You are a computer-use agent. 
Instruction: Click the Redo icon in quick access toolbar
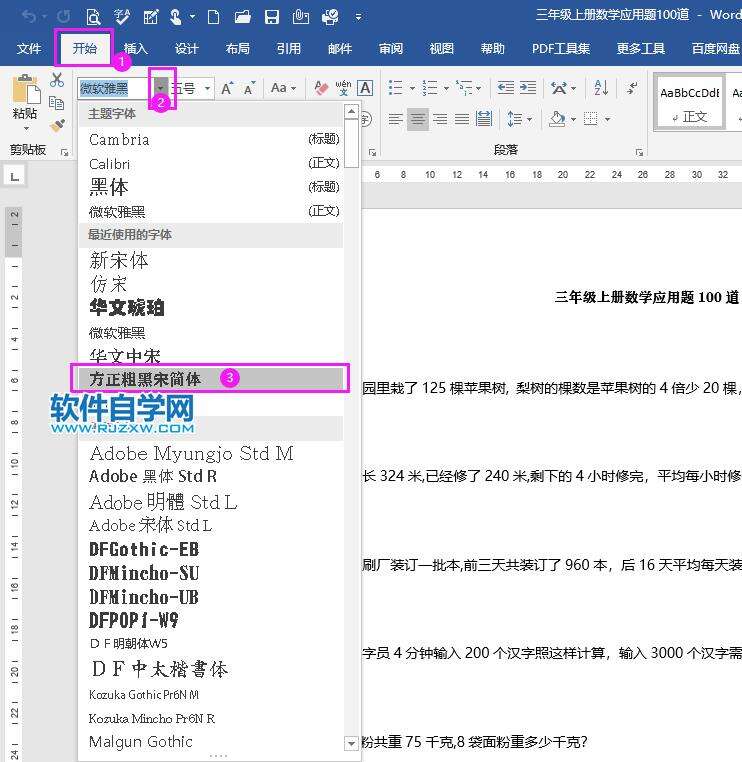tap(63, 17)
